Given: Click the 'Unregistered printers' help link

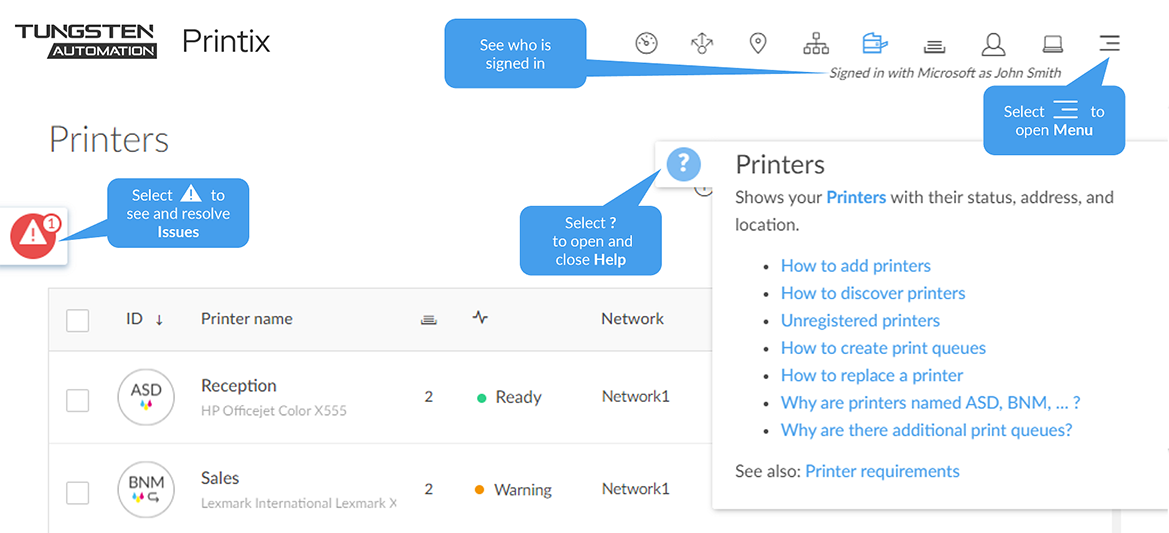Looking at the screenshot, I should (x=860, y=321).
